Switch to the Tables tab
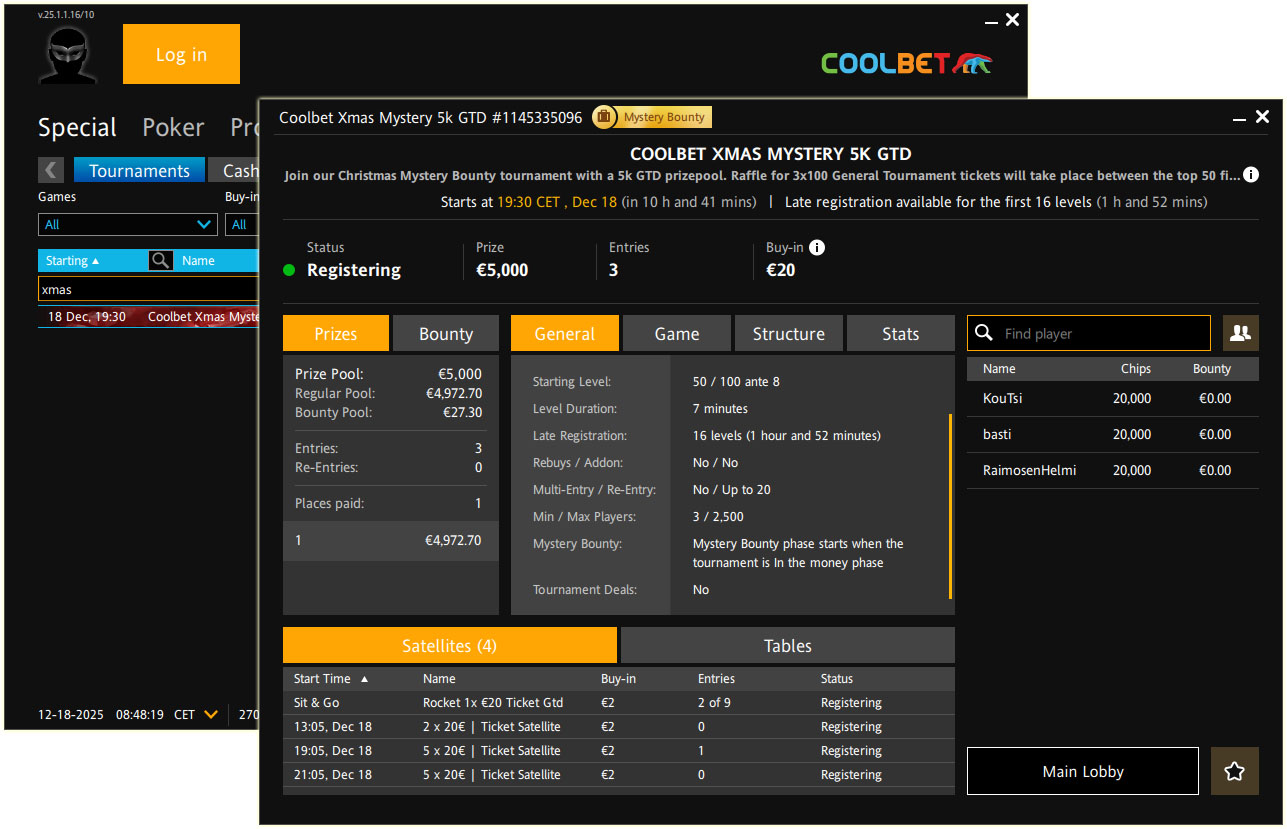This screenshot has width=1287, height=829. click(787, 646)
